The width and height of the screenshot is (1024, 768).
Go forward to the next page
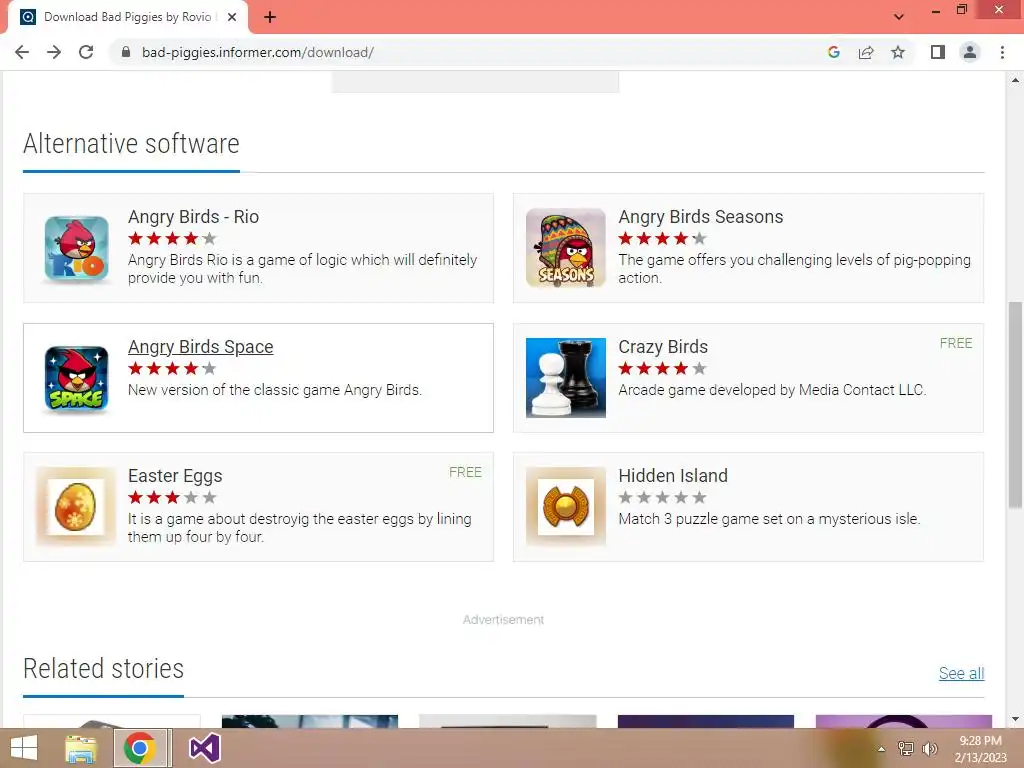tap(54, 52)
